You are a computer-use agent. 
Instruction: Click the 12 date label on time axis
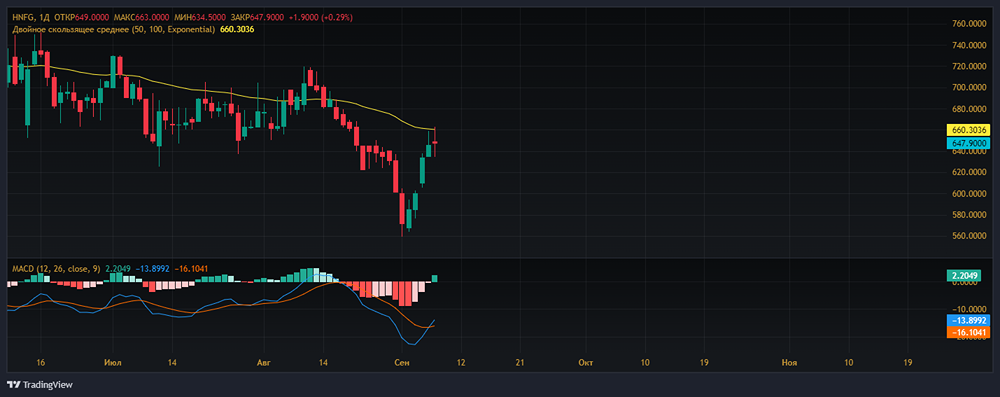click(461, 362)
